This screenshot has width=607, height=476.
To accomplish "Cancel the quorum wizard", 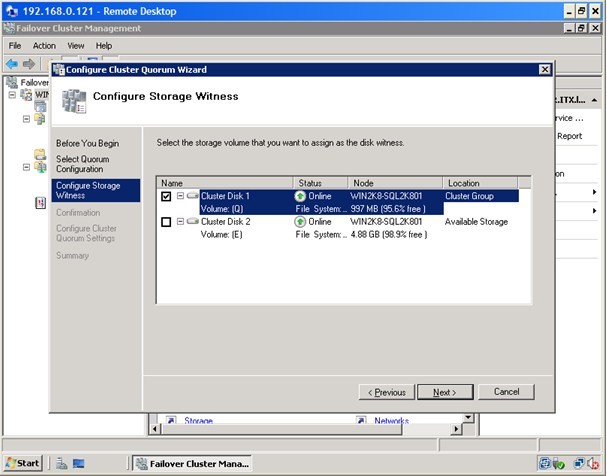I will [x=506, y=392].
